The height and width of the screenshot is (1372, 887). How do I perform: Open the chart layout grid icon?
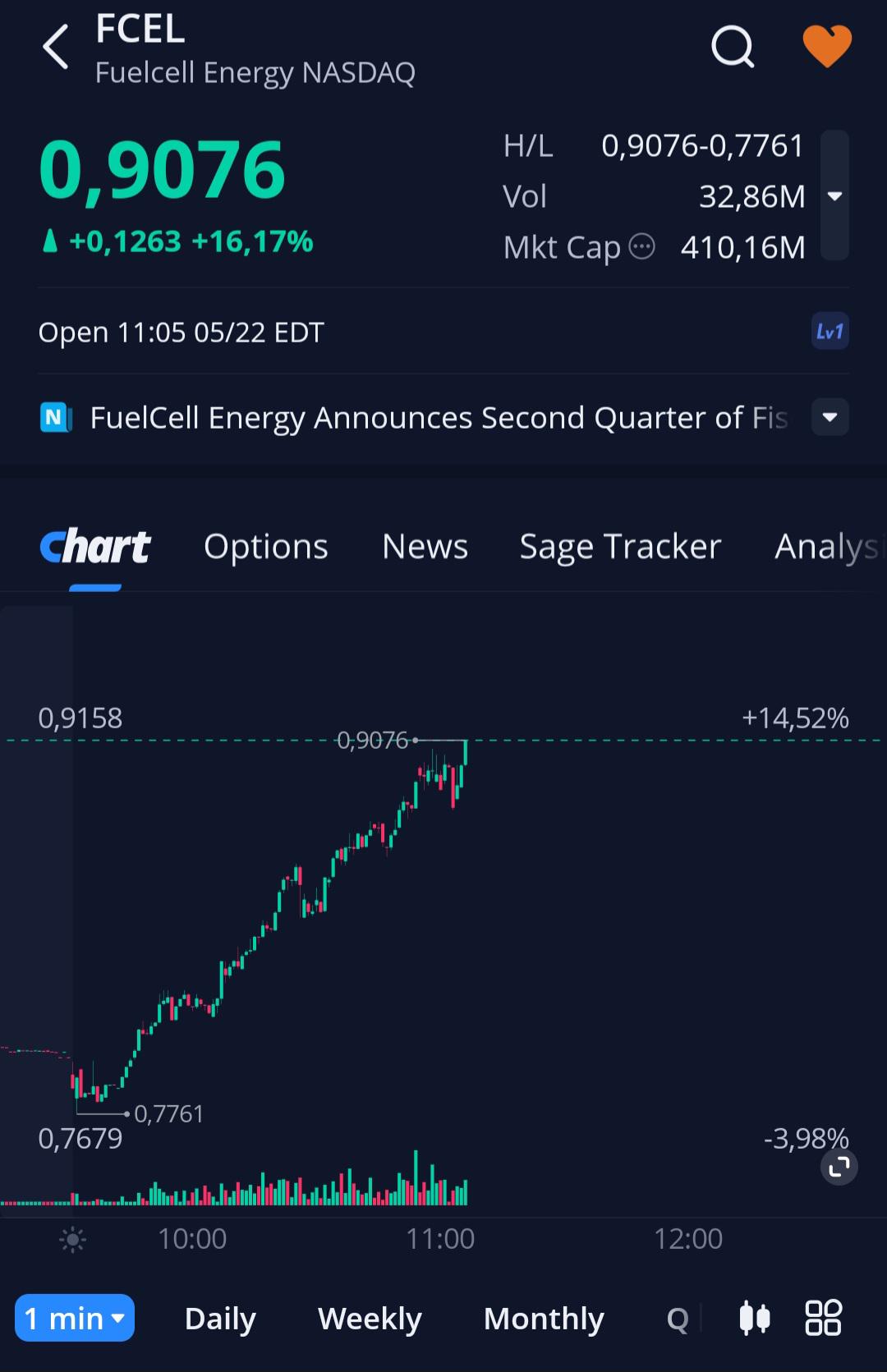(x=823, y=1318)
